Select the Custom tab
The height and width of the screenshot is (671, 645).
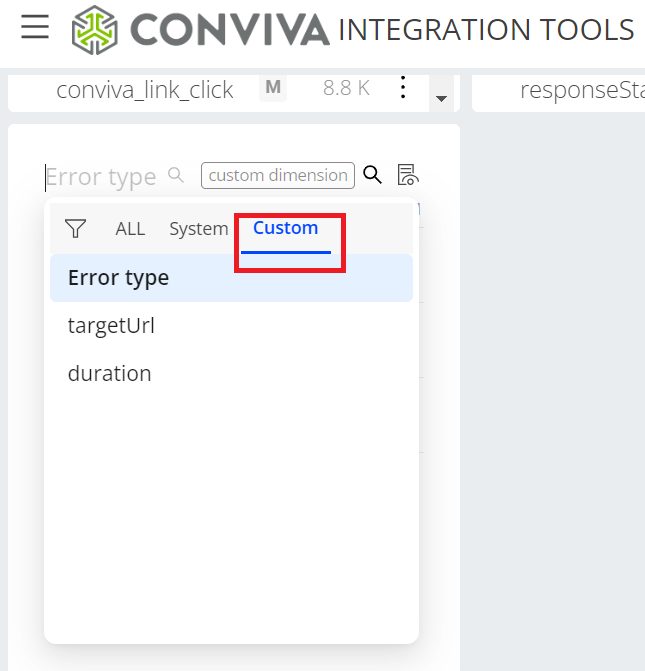click(x=285, y=228)
